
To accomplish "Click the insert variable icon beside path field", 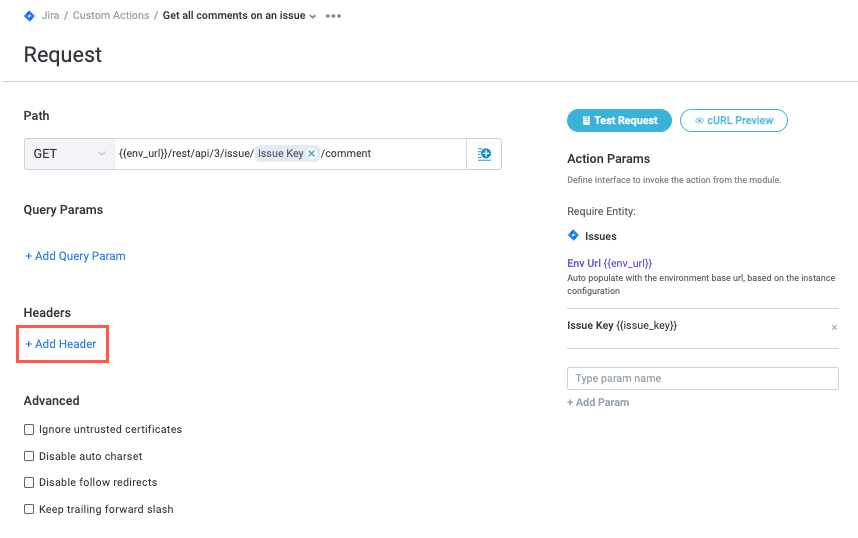I will coord(484,154).
